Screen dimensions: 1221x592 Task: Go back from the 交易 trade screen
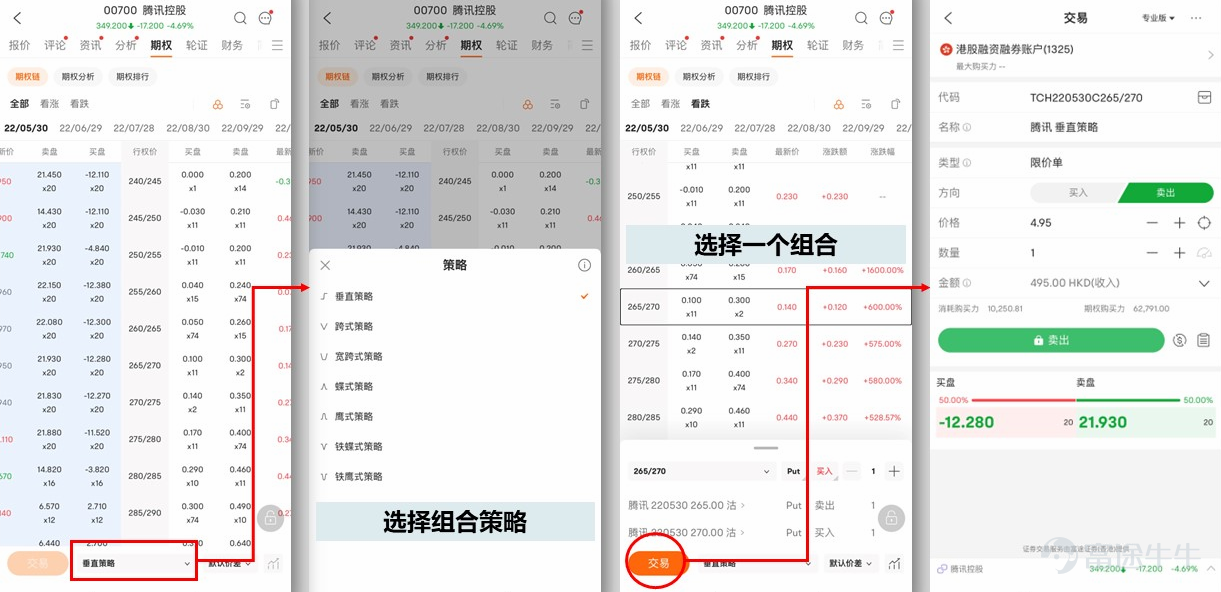tap(948, 18)
